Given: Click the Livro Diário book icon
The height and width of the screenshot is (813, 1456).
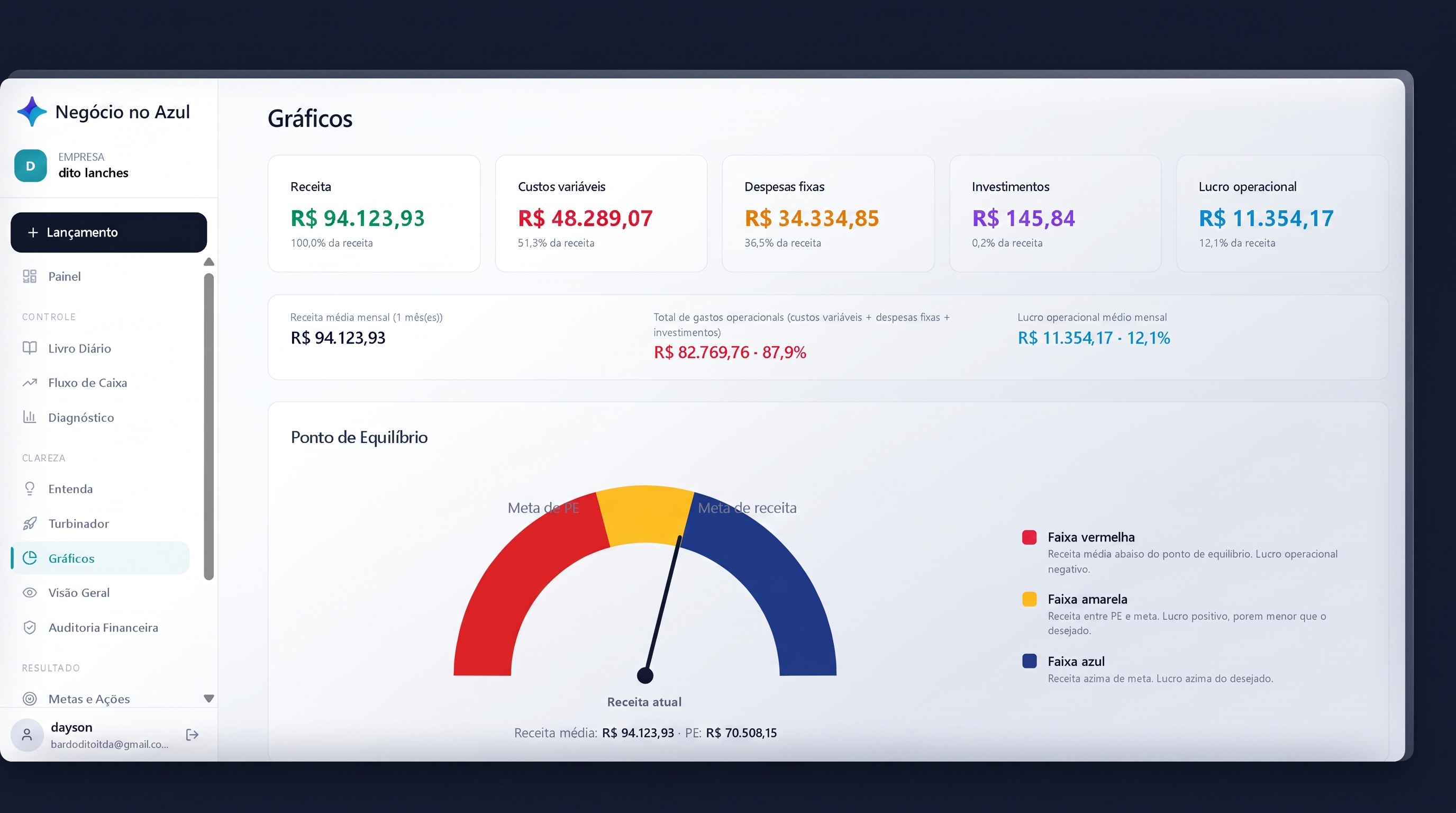Looking at the screenshot, I should 30,348.
